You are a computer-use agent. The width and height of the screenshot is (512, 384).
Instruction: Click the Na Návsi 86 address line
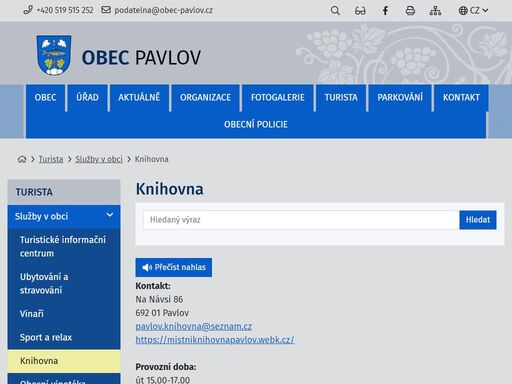coord(159,299)
